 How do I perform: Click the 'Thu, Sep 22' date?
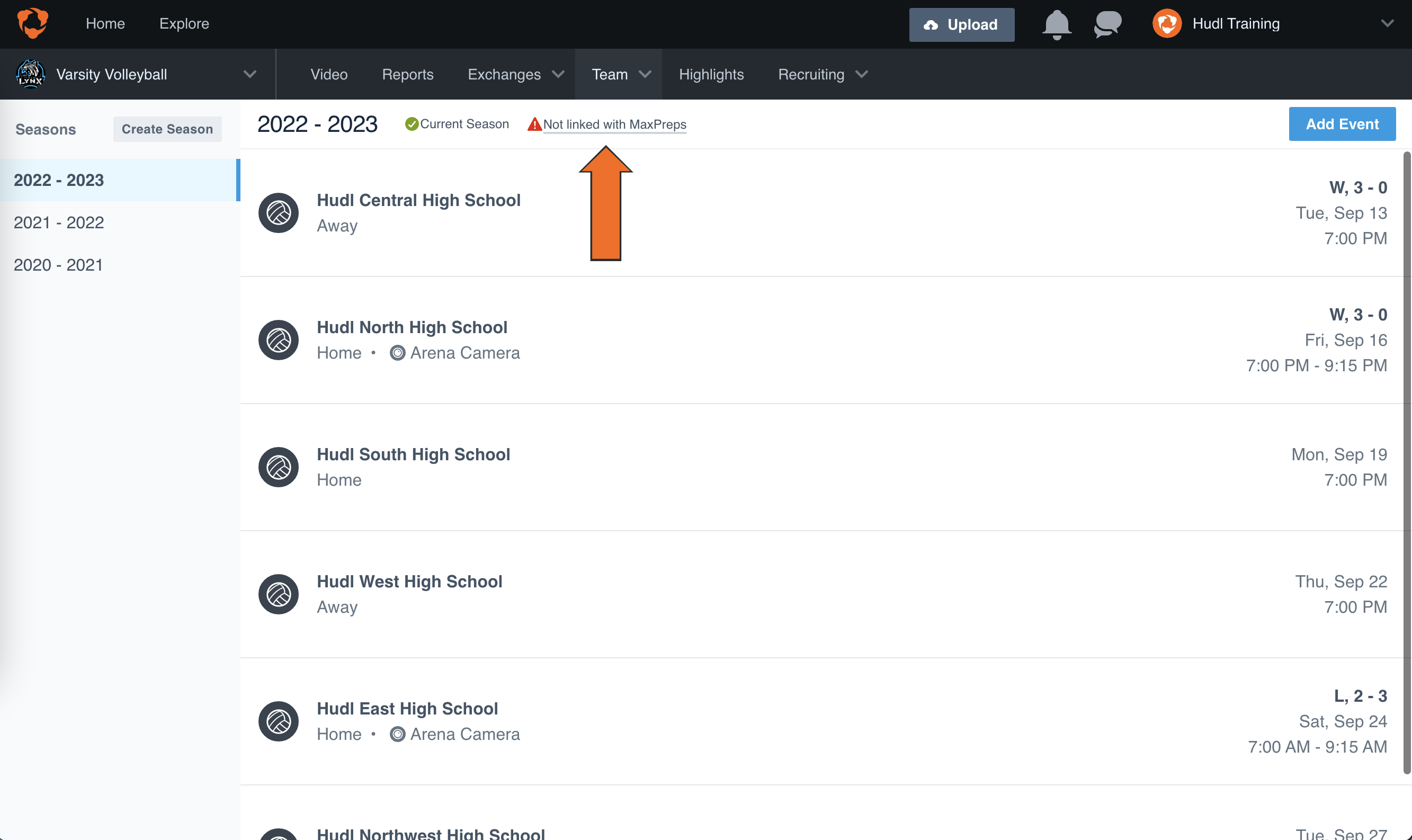(x=1341, y=582)
